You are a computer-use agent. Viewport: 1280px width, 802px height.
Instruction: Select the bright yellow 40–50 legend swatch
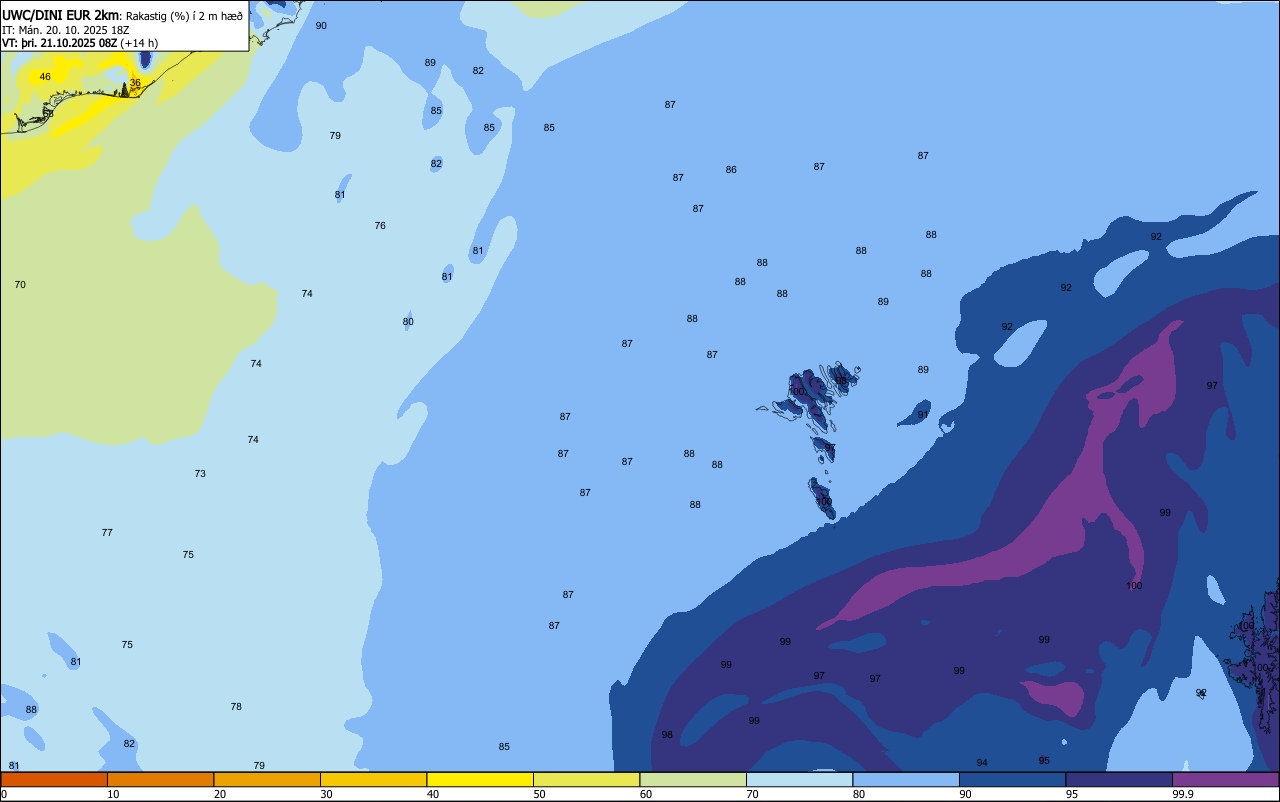click(480, 779)
